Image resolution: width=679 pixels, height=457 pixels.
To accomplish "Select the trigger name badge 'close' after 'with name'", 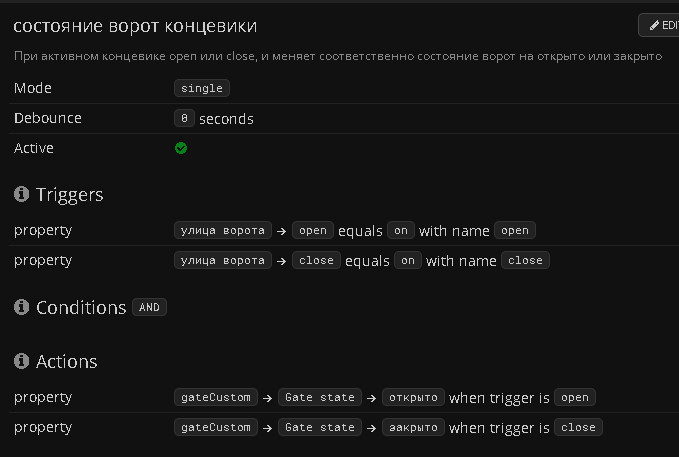I will coord(525,260).
